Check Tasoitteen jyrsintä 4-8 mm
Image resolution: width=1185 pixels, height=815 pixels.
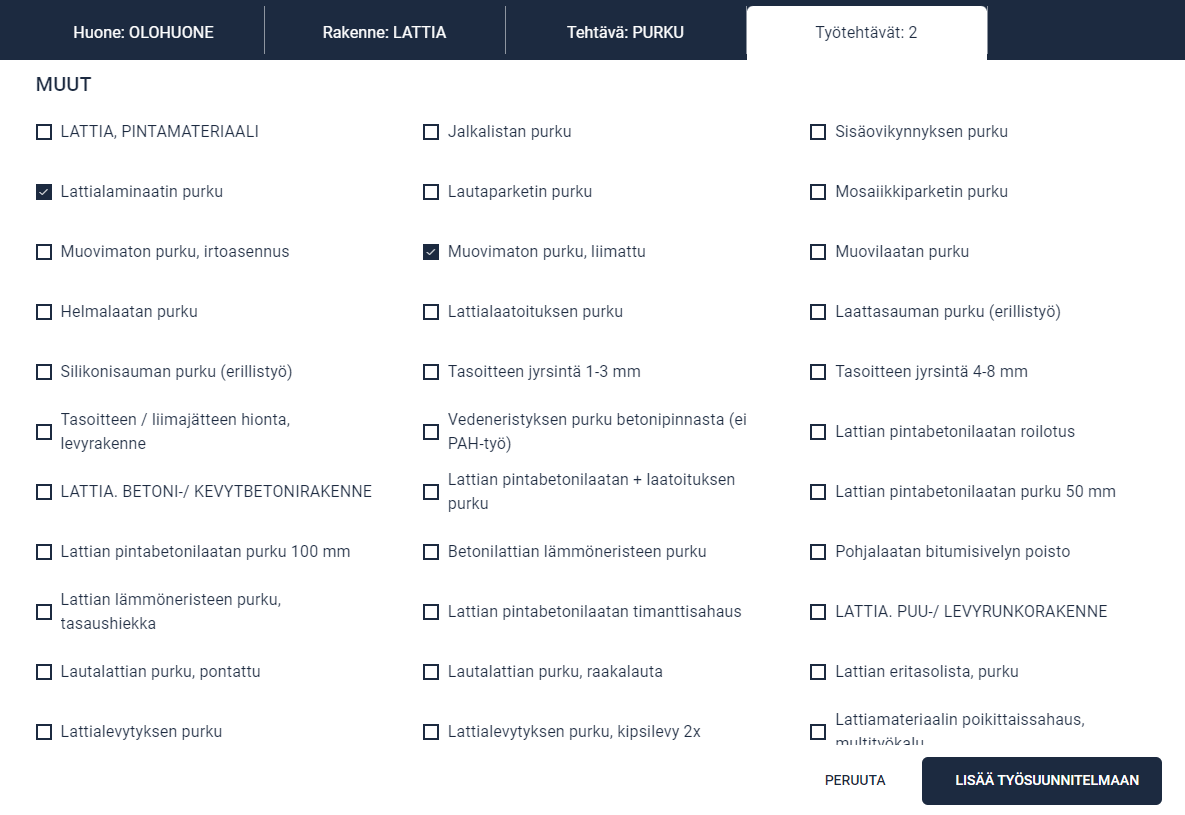click(x=818, y=372)
